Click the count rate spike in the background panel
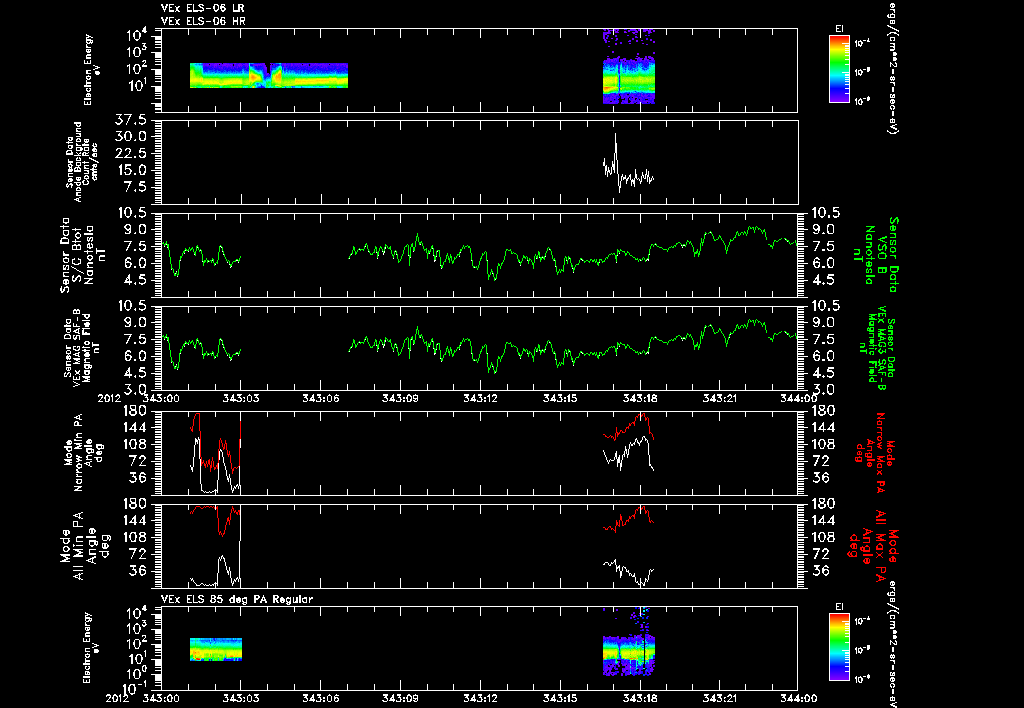 click(x=615, y=147)
